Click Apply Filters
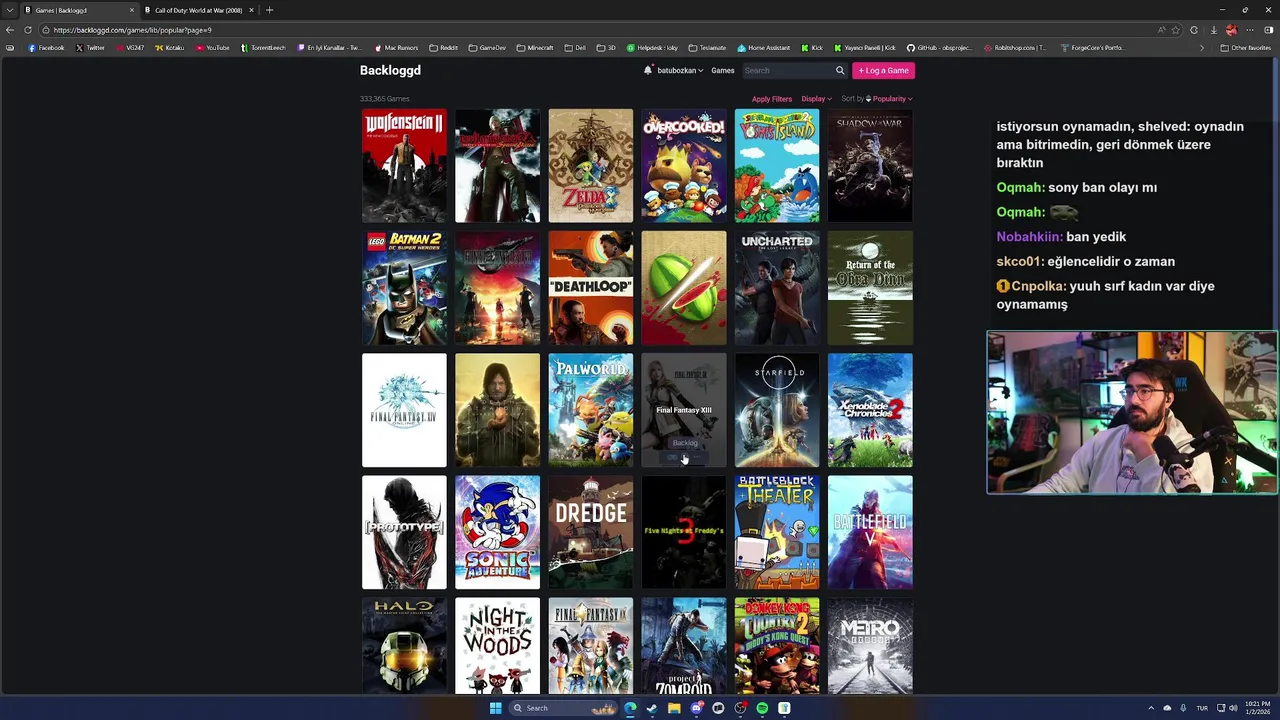 [x=772, y=99]
